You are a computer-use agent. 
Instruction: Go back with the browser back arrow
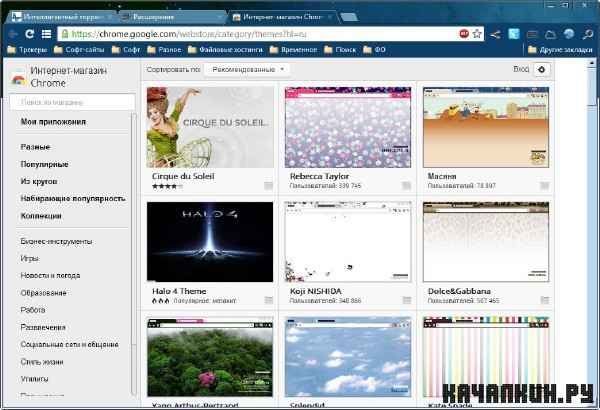click(x=13, y=34)
